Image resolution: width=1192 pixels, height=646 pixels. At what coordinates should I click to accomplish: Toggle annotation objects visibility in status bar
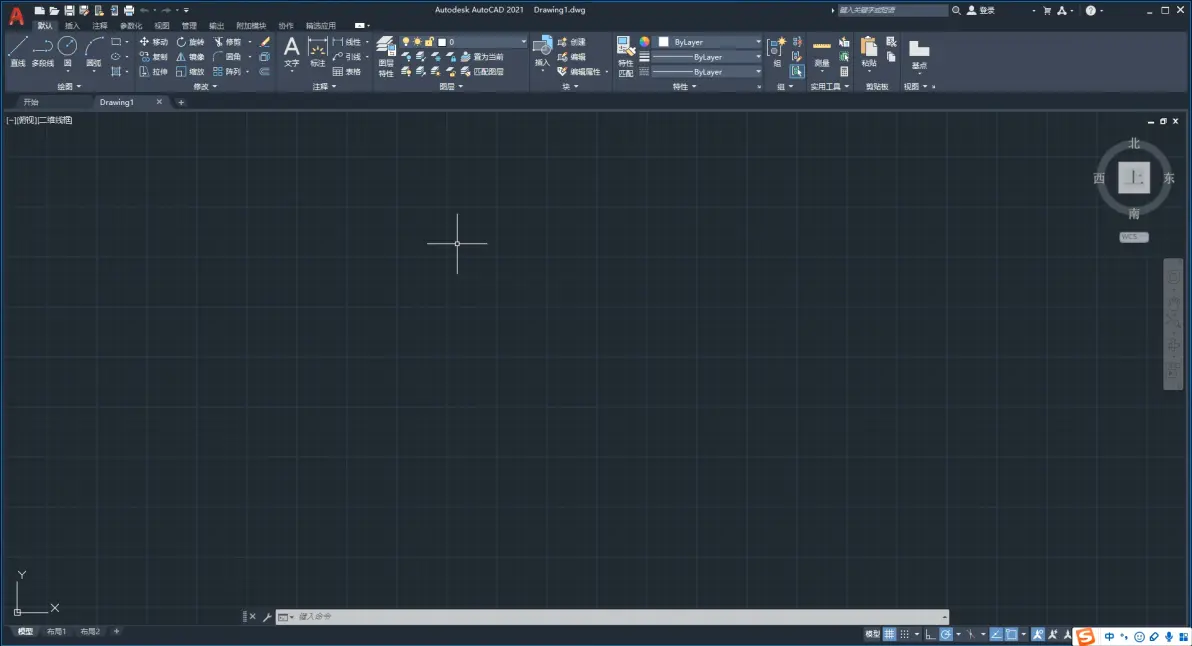1038,634
